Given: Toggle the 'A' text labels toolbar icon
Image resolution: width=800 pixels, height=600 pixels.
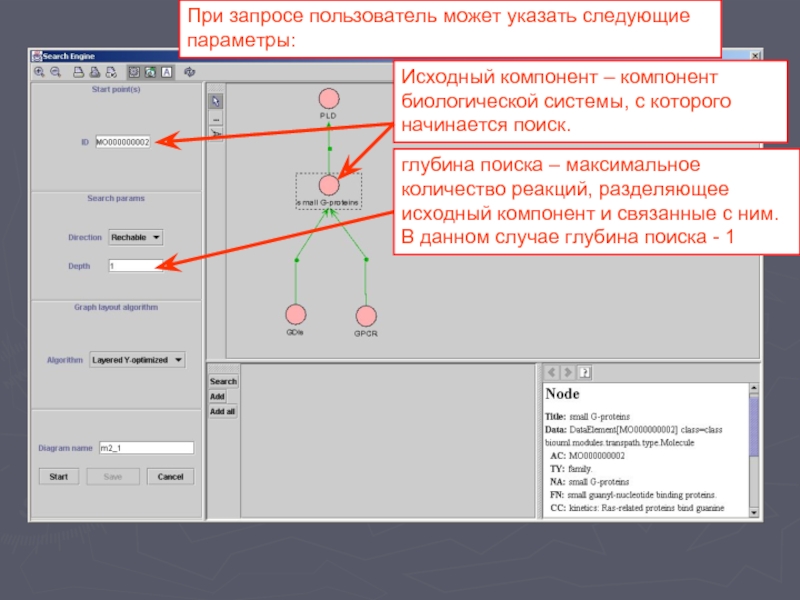Looking at the screenshot, I should 167,72.
